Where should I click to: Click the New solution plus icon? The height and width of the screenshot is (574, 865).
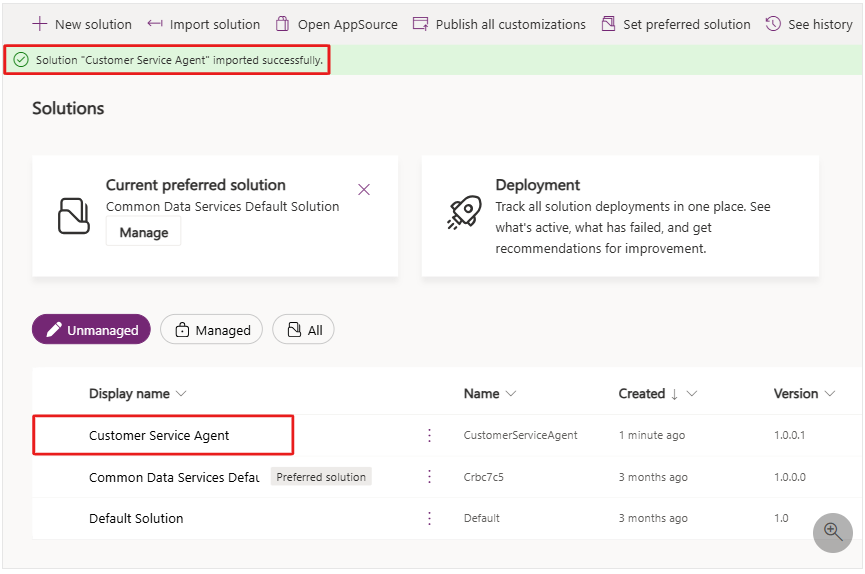(40, 24)
